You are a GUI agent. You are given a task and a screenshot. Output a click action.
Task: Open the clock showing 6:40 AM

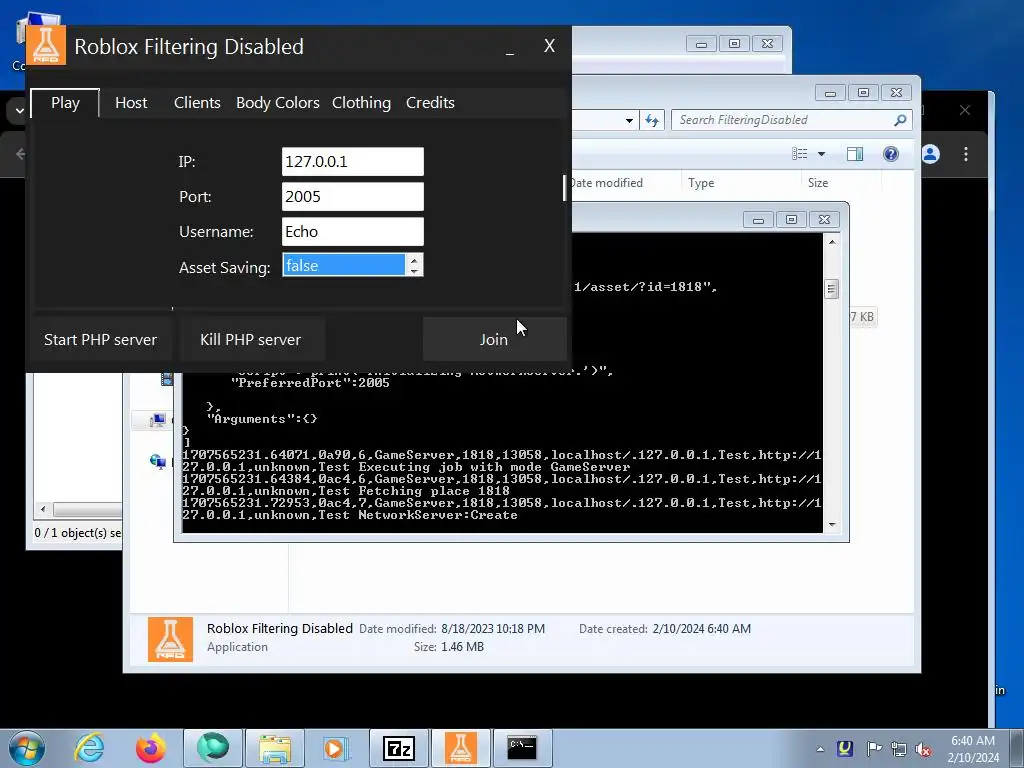tap(973, 749)
